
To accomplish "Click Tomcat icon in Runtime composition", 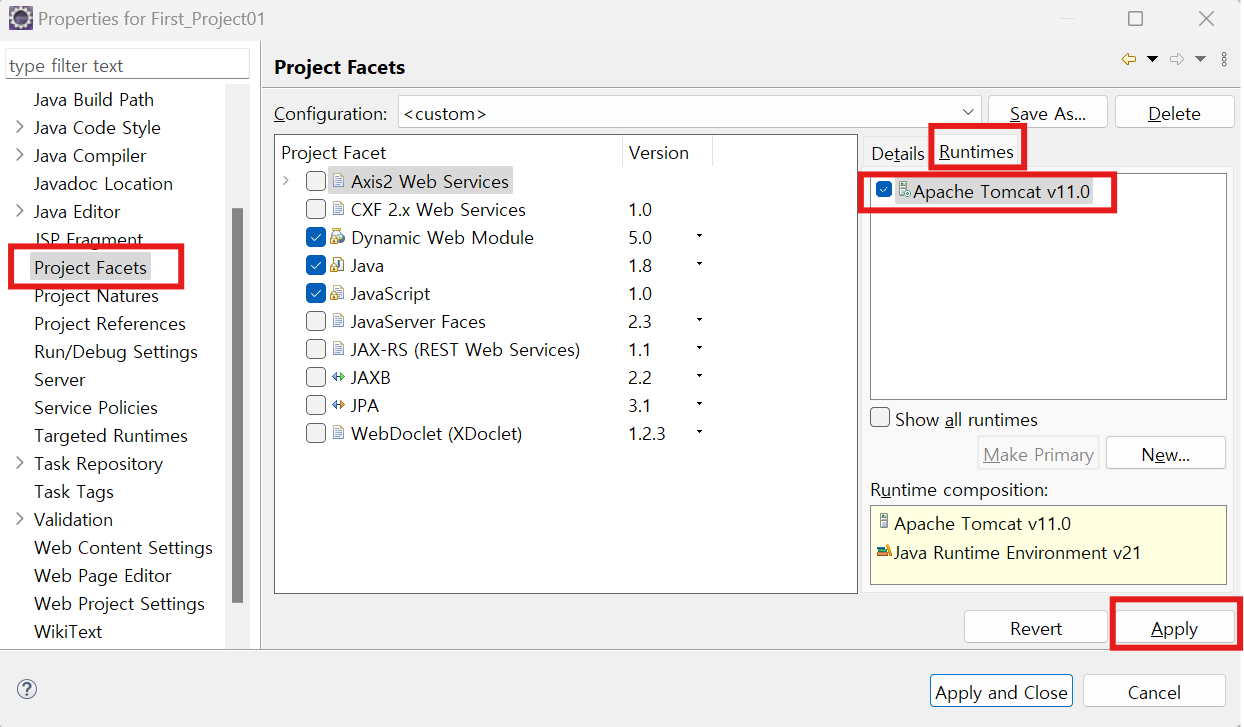I will coord(883,521).
